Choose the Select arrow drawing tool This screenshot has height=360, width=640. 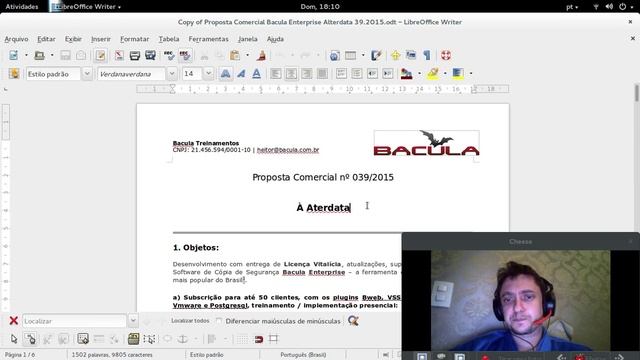point(14,339)
